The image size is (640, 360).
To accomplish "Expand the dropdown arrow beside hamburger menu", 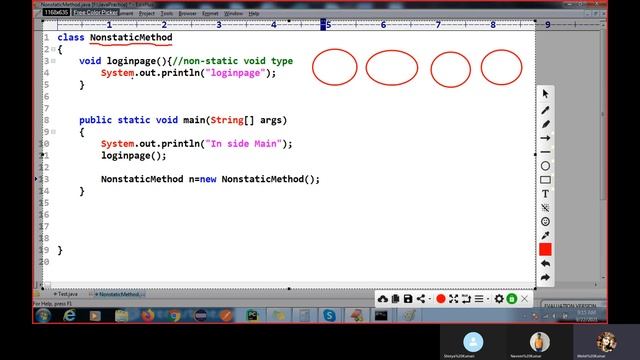I will tap(488, 300).
